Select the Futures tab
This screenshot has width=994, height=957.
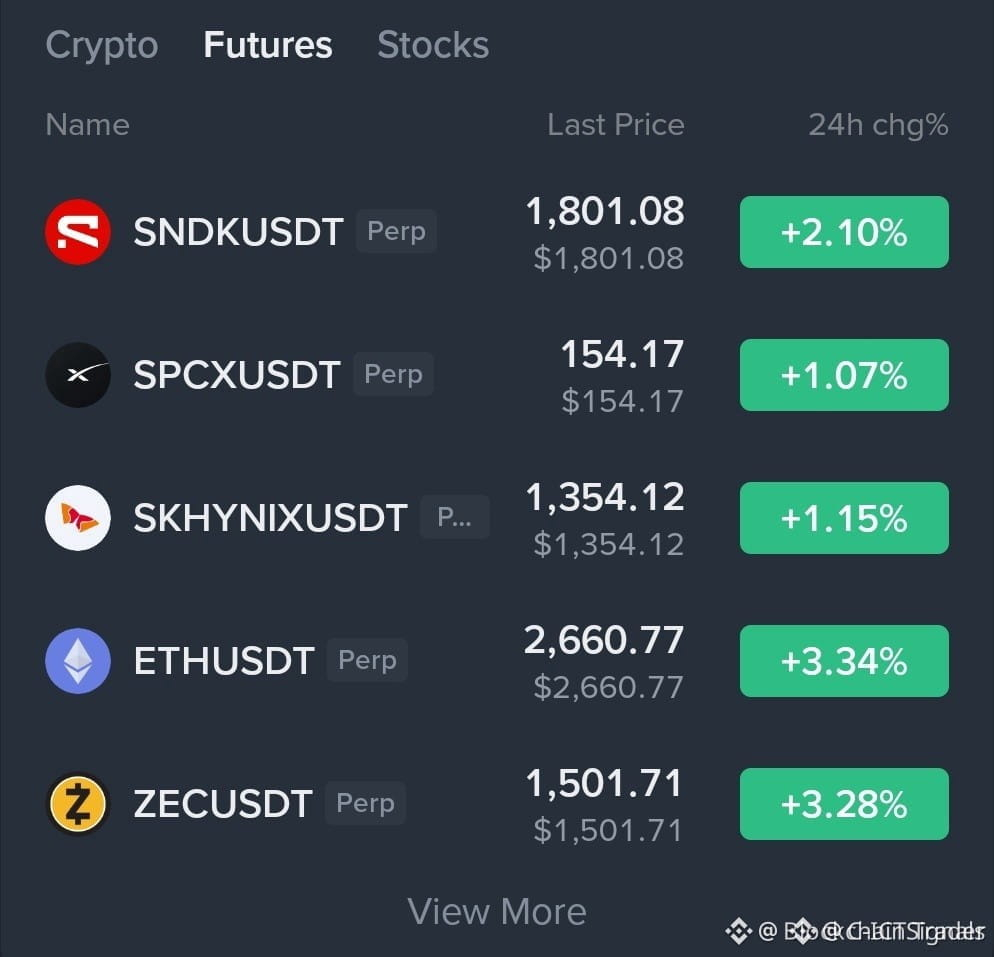[x=268, y=45]
